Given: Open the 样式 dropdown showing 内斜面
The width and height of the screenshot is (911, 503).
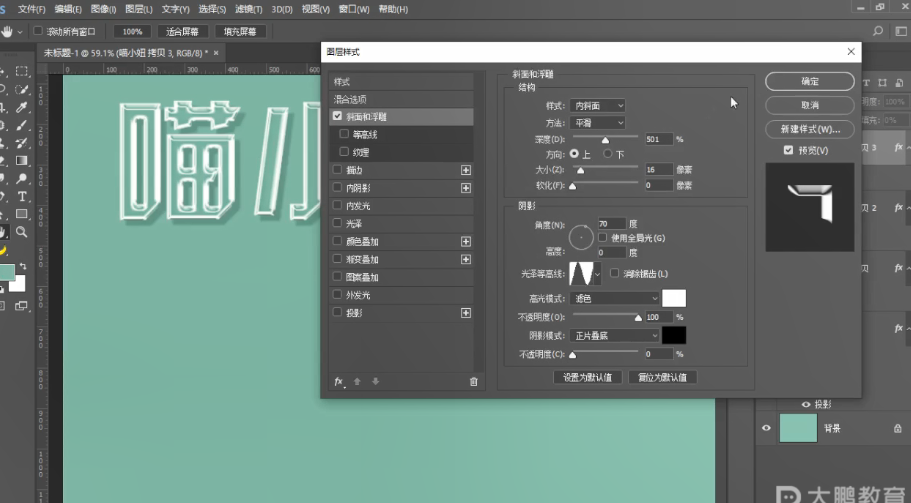Looking at the screenshot, I should click(x=598, y=106).
